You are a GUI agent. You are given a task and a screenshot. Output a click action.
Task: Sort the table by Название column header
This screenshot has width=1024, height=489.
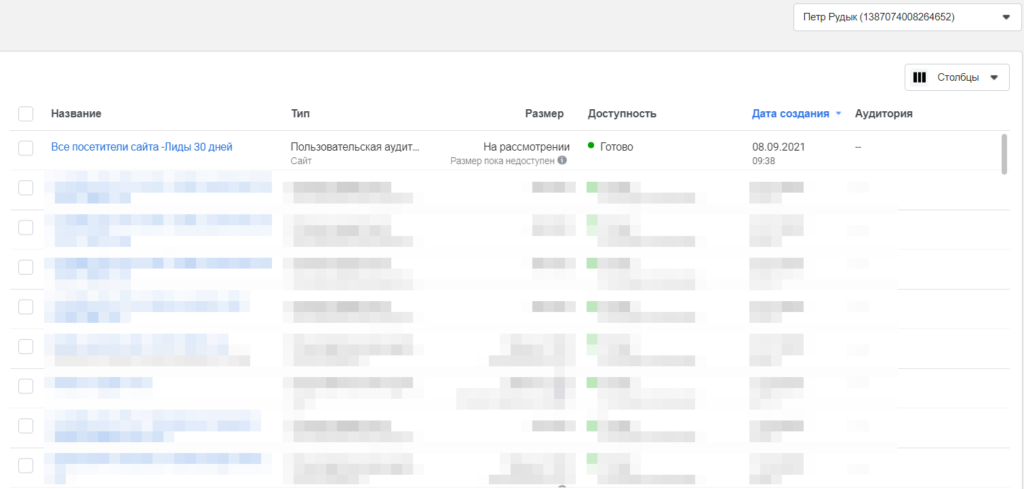[x=76, y=114]
